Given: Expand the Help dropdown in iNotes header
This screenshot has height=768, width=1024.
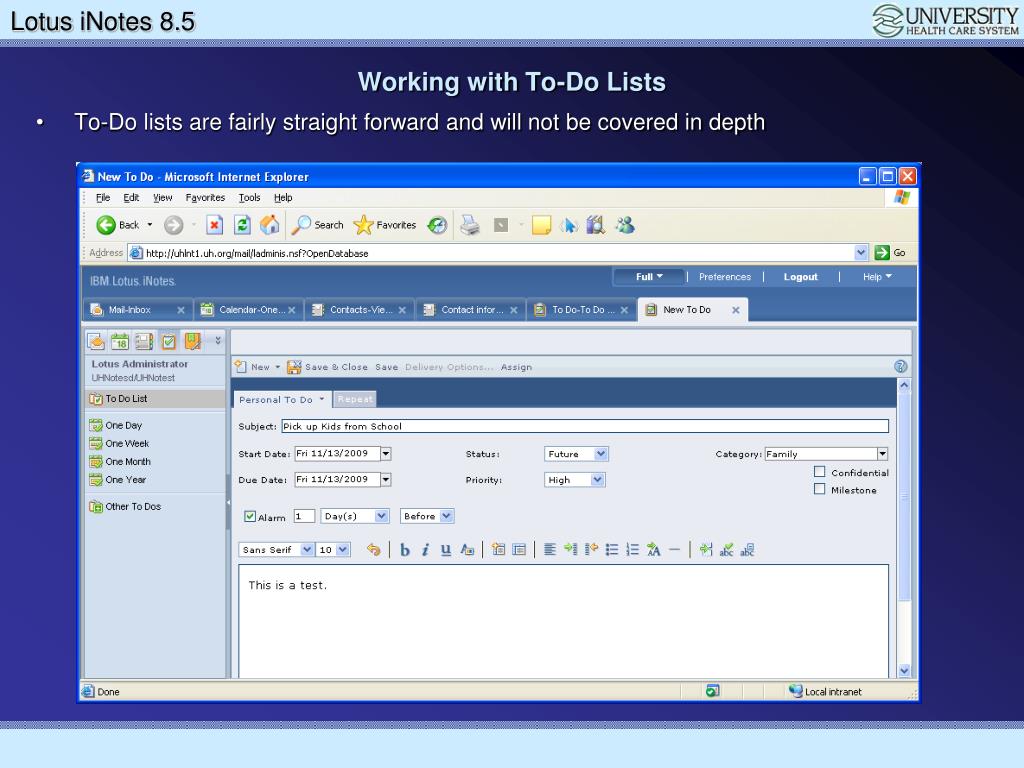Looking at the screenshot, I should [877, 277].
